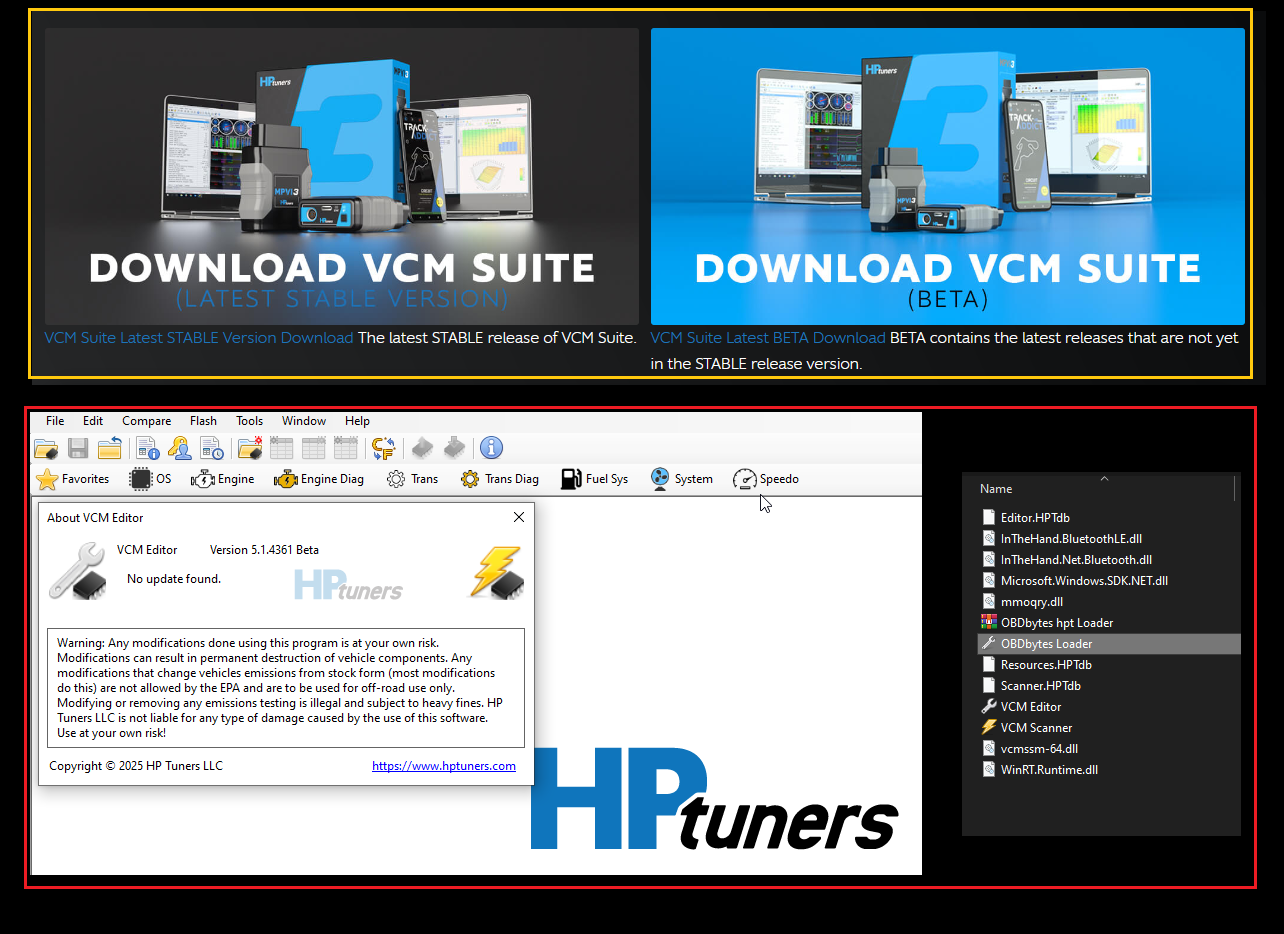Select the VCM Scanner file
Image resolution: width=1284 pixels, height=934 pixels.
(1036, 728)
